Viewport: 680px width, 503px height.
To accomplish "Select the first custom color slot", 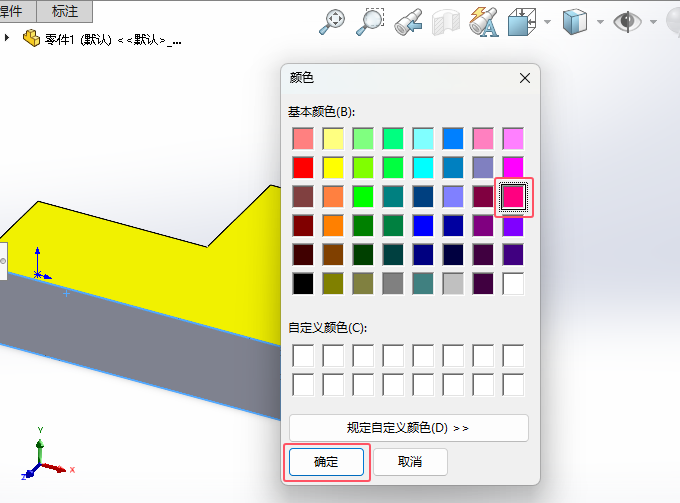I will coord(303,356).
